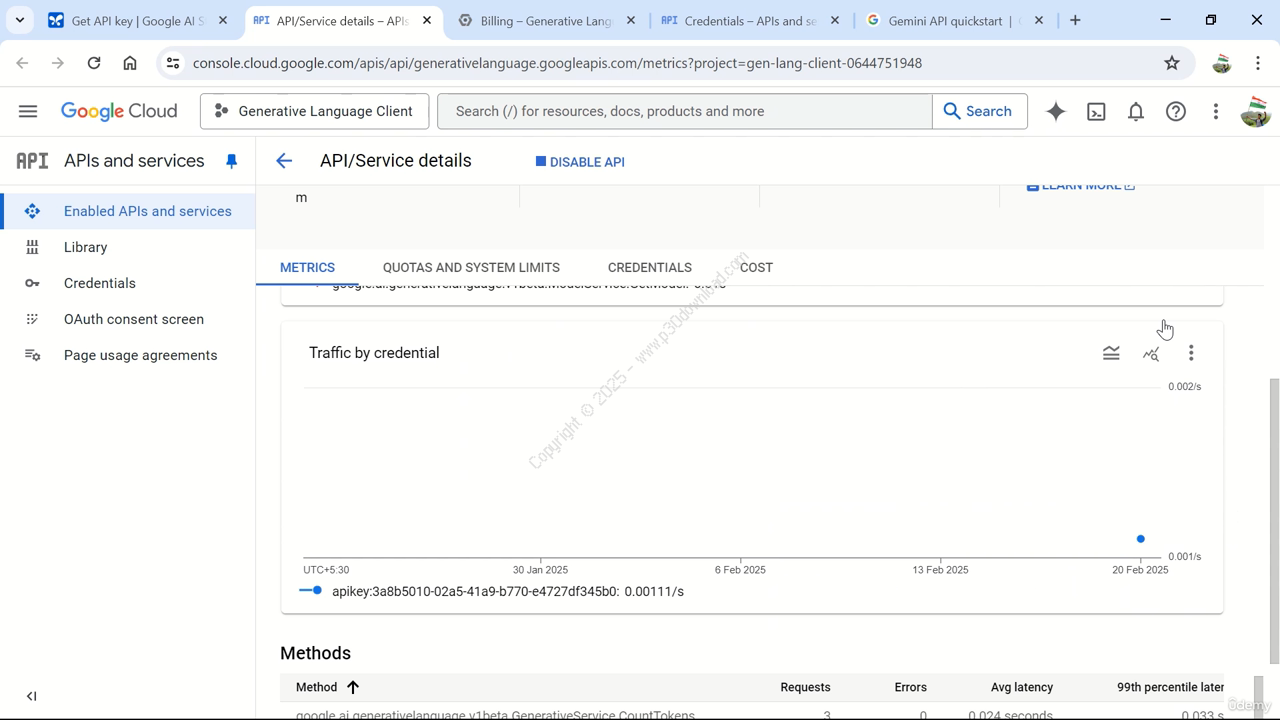
Task: Open Enabled APIs and services
Action: (128, 211)
